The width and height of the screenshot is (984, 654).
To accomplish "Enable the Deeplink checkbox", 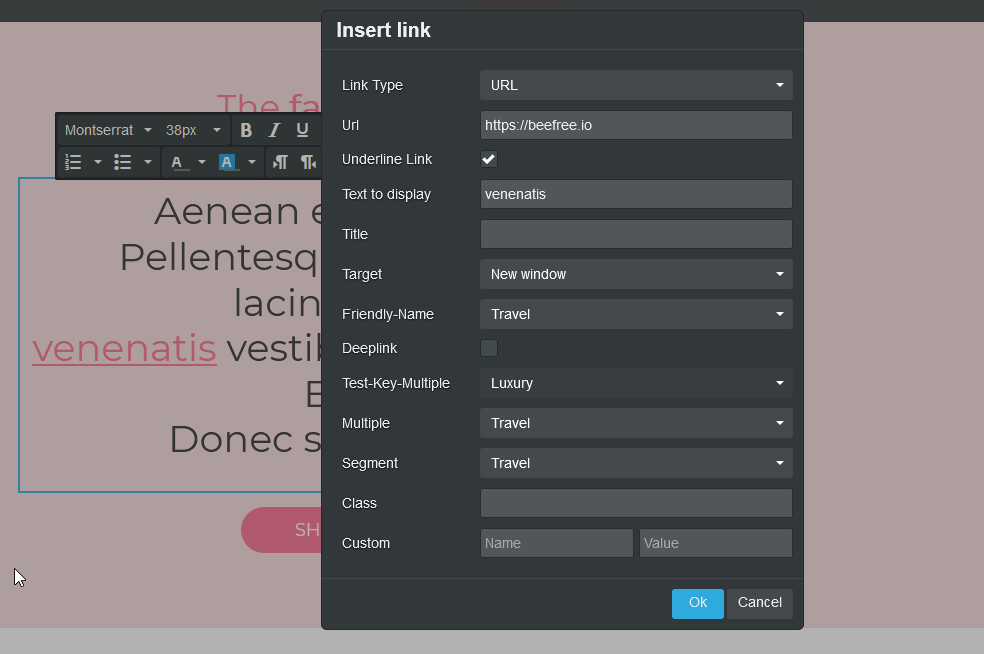I will 489,348.
